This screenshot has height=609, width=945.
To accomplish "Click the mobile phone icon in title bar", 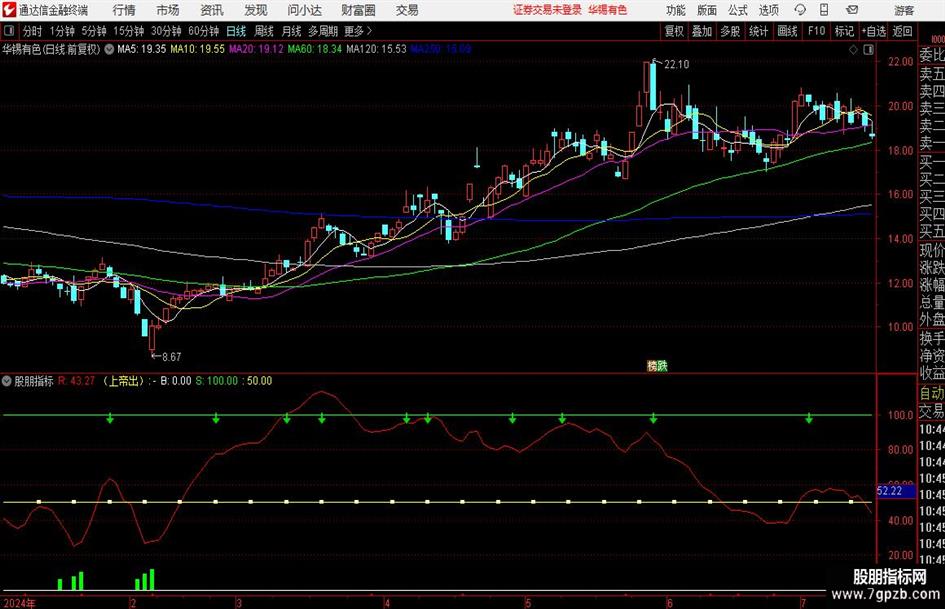I will click(x=824, y=10).
